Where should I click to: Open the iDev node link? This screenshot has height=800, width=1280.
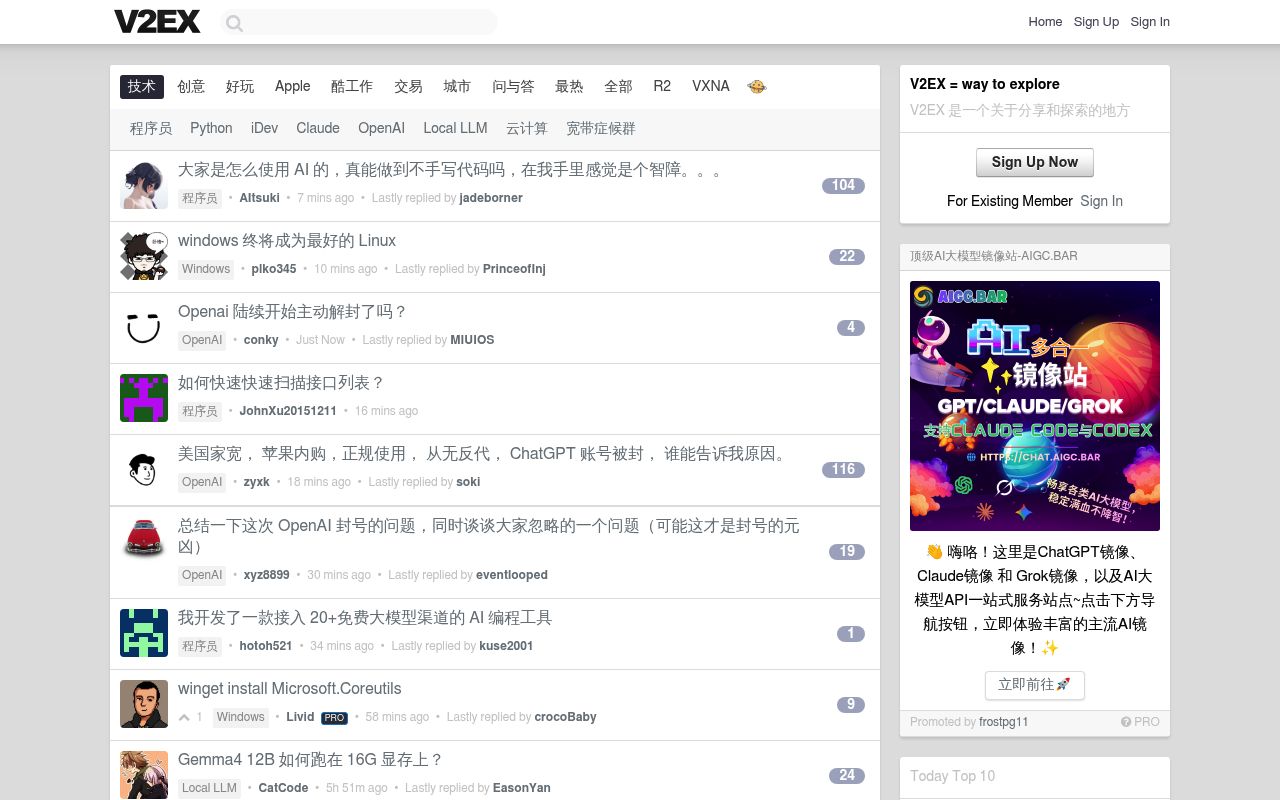[264, 128]
